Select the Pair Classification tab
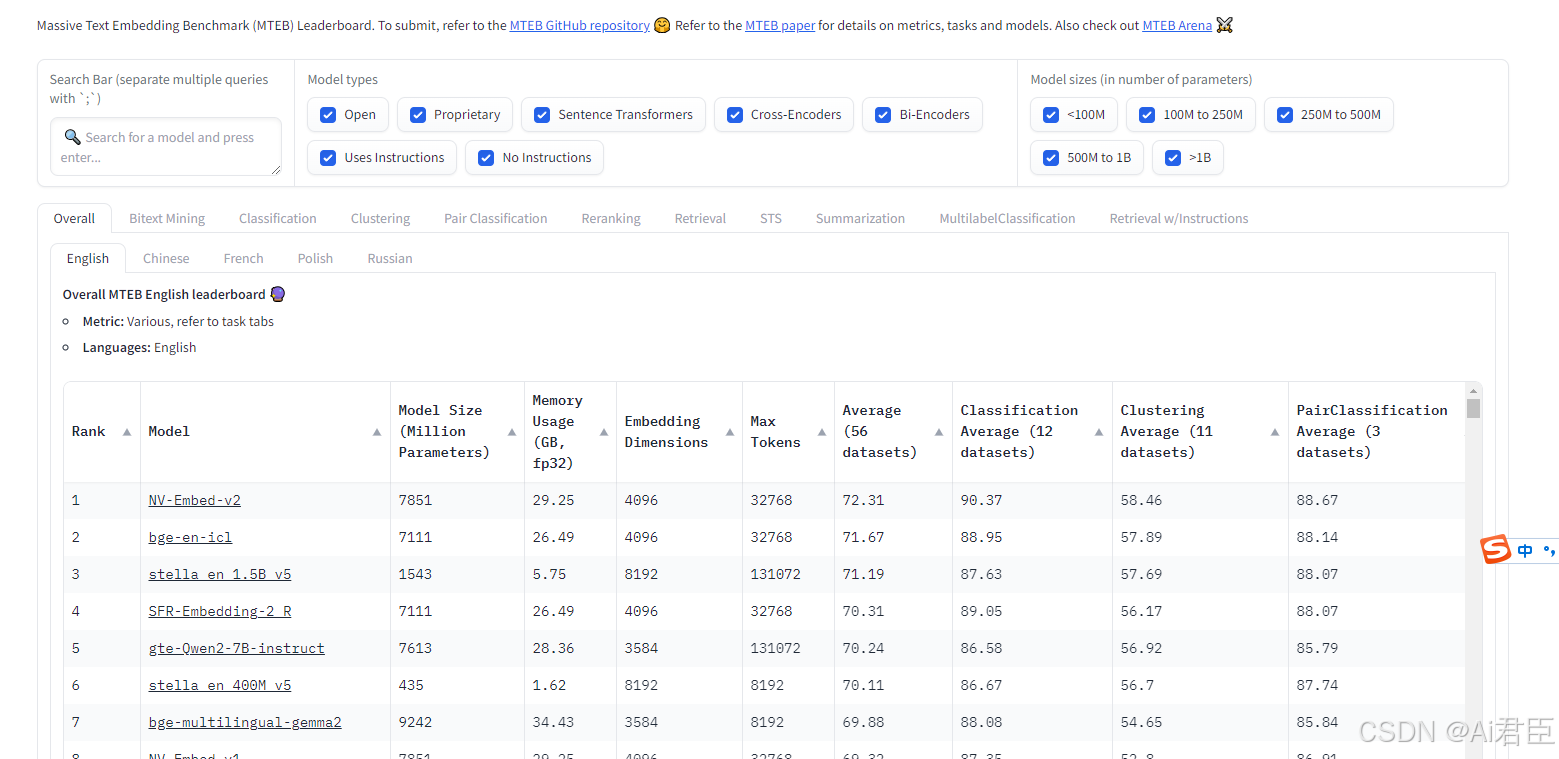1559x759 pixels. pos(496,219)
